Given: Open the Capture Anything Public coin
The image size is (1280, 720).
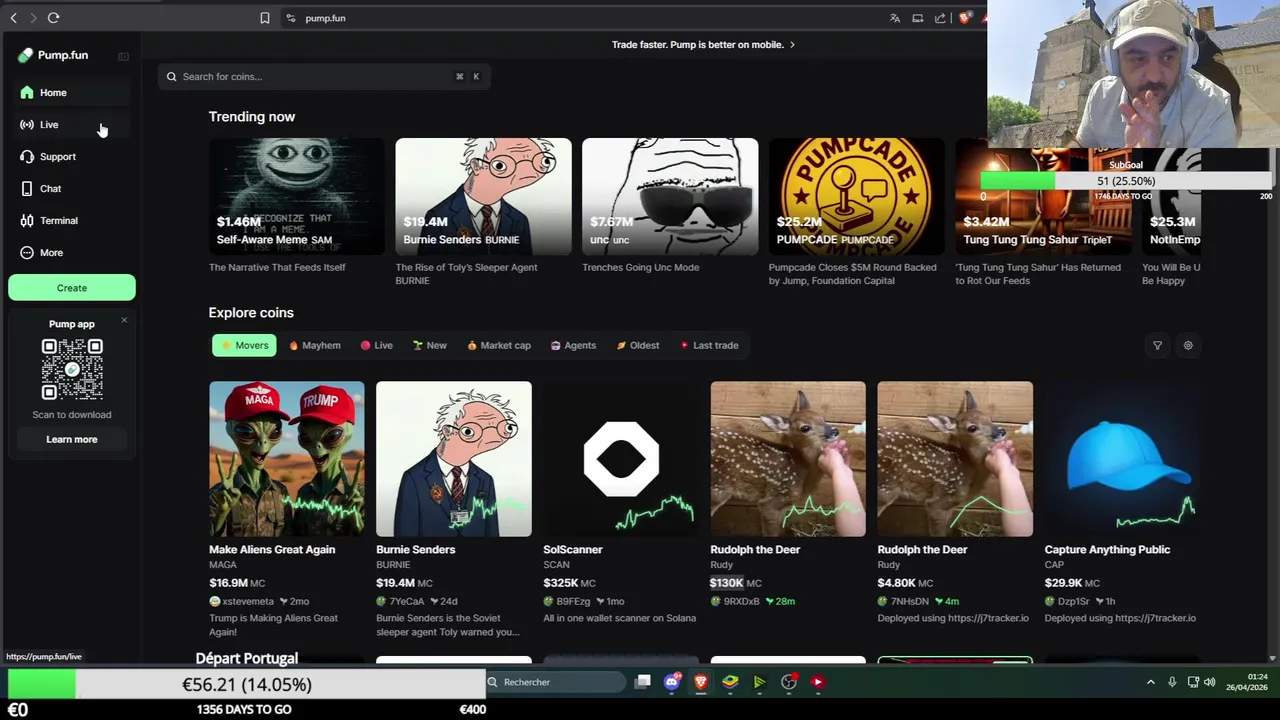Looking at the screenshot, I should tap(1123, 459).
